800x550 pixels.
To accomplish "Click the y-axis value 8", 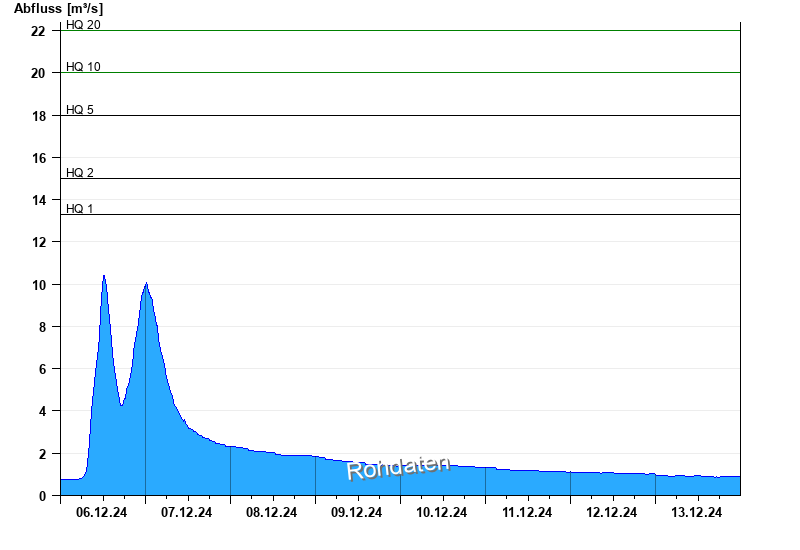I will click(42, 327).
